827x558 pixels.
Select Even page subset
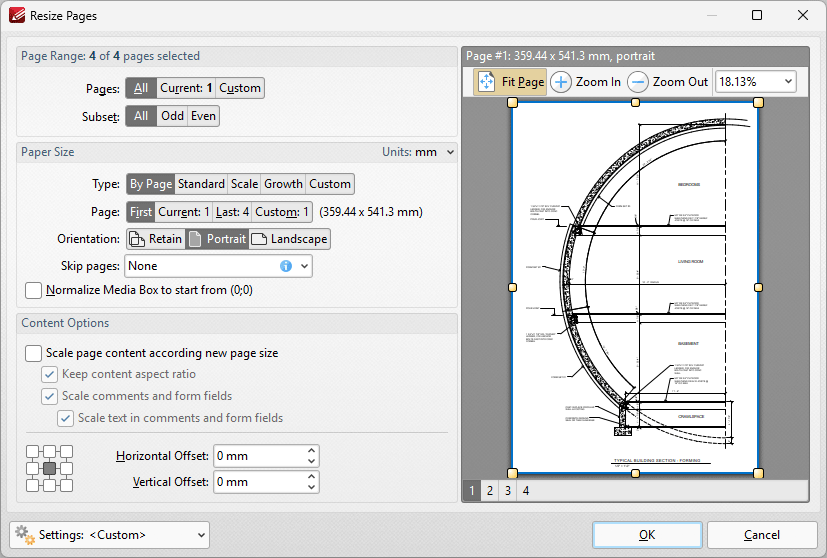203,116
